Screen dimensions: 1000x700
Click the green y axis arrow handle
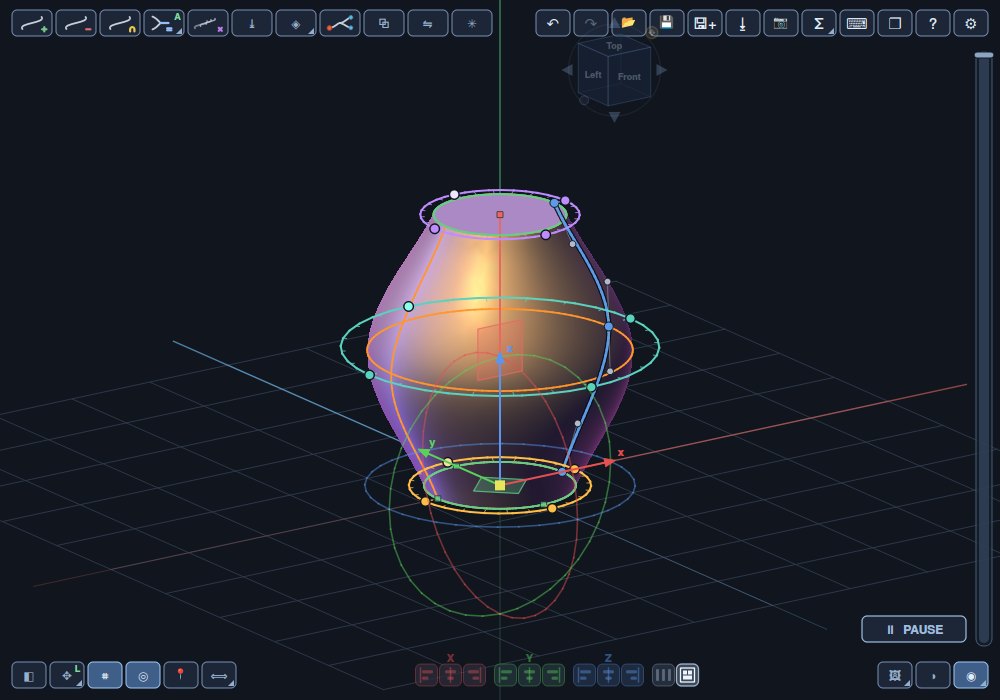[x=425, y=452]
